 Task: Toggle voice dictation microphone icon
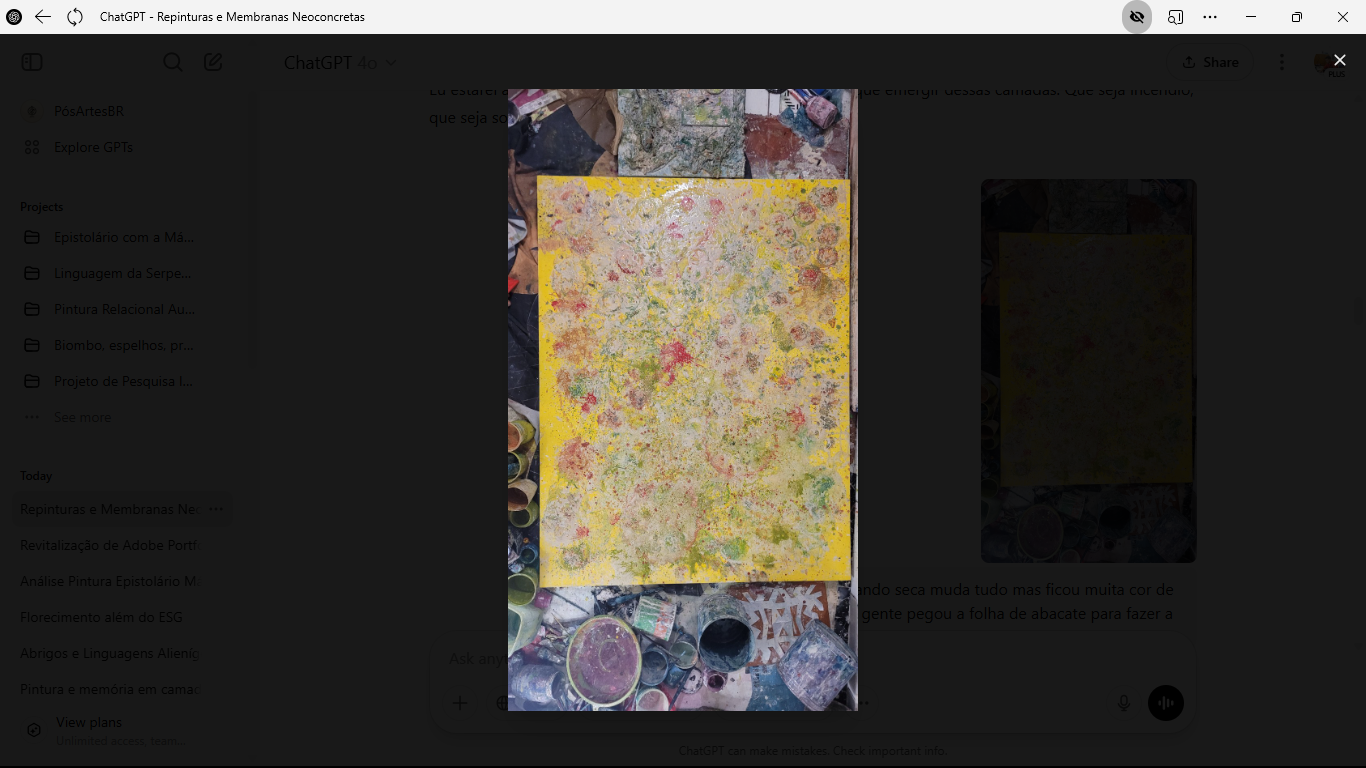click(1124, 703)
